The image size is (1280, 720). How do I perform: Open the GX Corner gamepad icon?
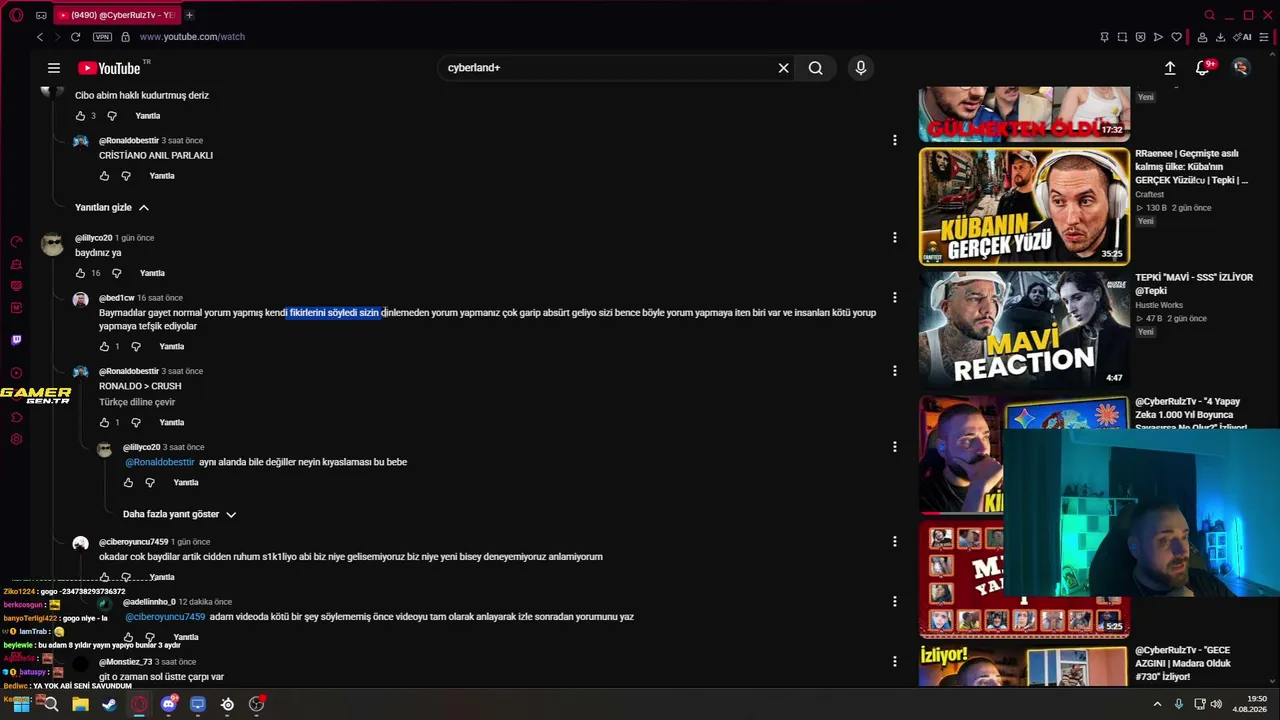coord(41,15)
